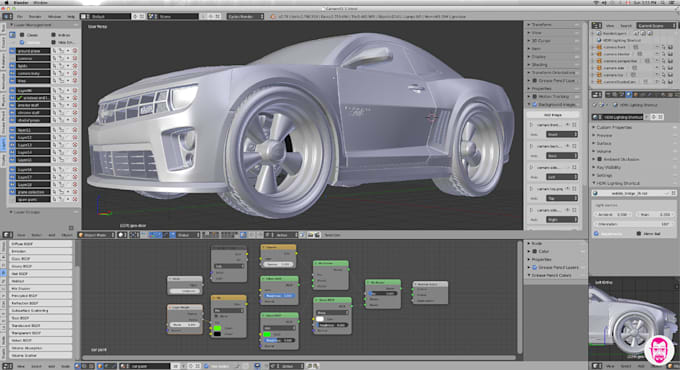Open the Search menu in the Outliner
Screen dimensions: 680x370
coord(626,26)
